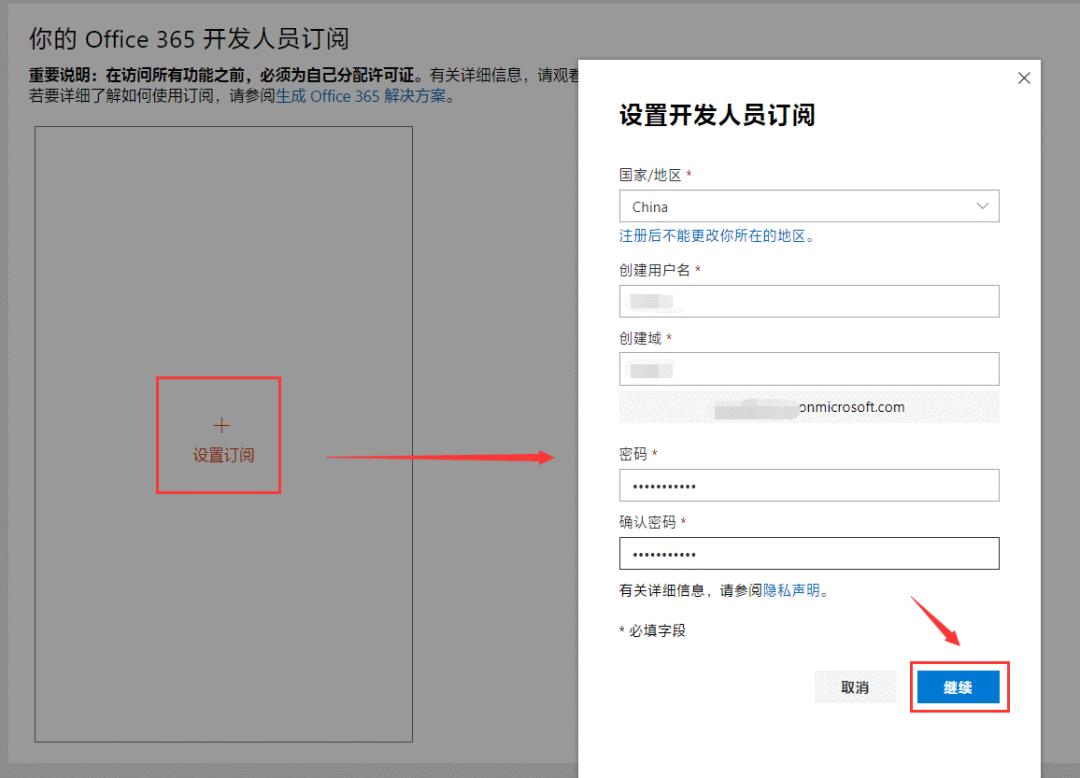This screenshot has width=1080, height=778.
Task: Focus the 创建域 input field
Action: pyautogui.click(x=808, y=368)
